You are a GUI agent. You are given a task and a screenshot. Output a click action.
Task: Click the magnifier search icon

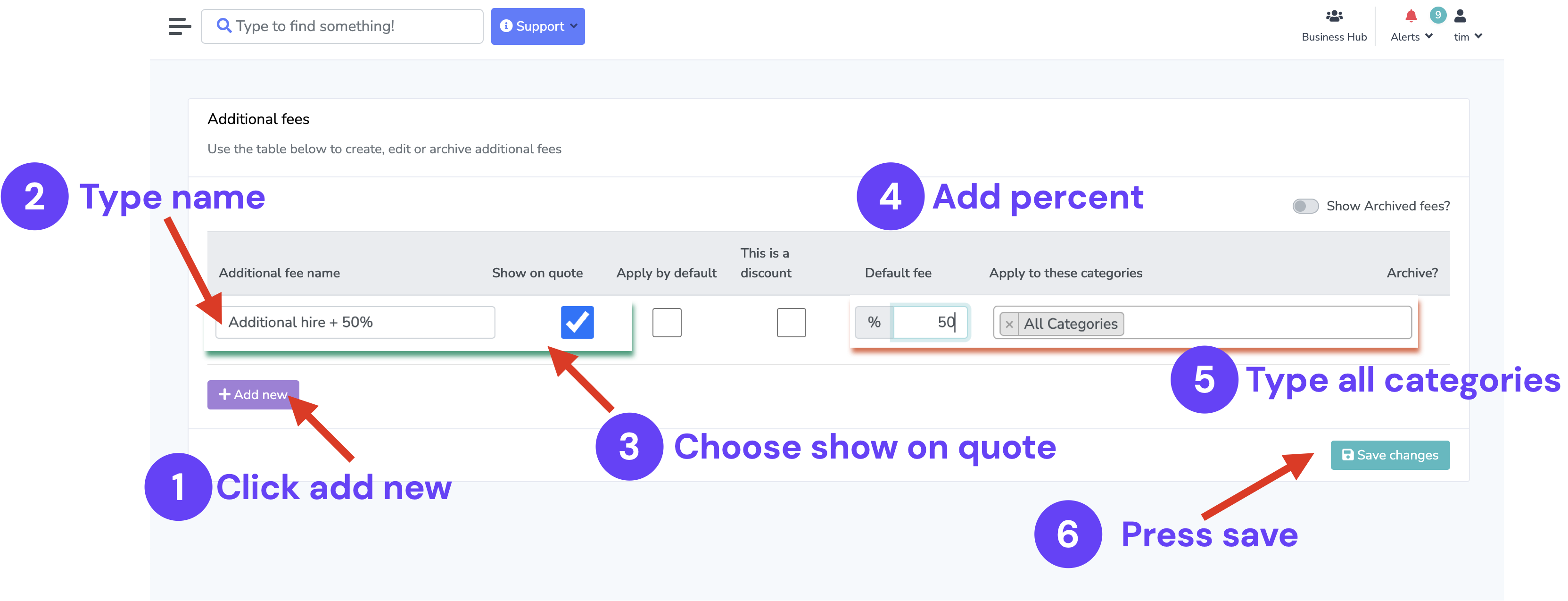click(x=224, y=25)
